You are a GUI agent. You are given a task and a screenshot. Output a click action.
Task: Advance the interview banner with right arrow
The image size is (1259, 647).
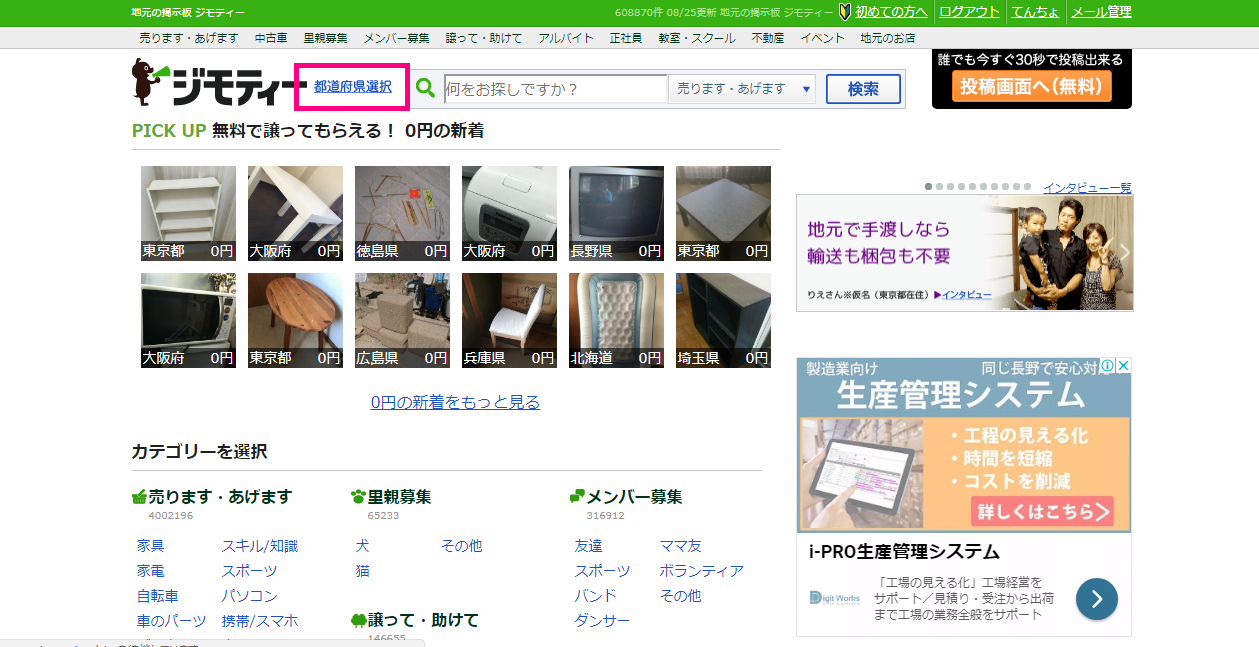pos(1124,252)
